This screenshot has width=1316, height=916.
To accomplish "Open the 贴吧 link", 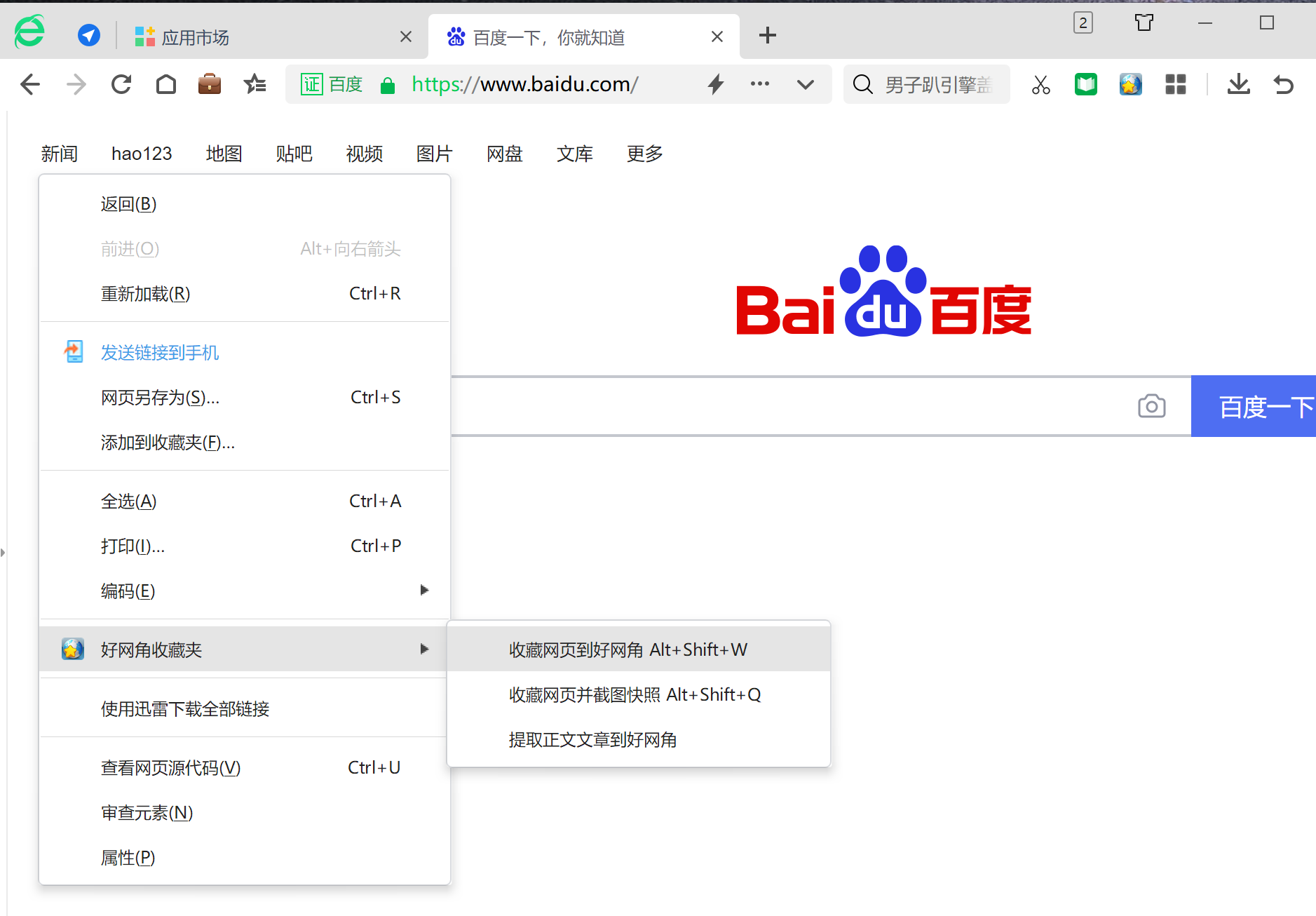I will click(294, 154).
